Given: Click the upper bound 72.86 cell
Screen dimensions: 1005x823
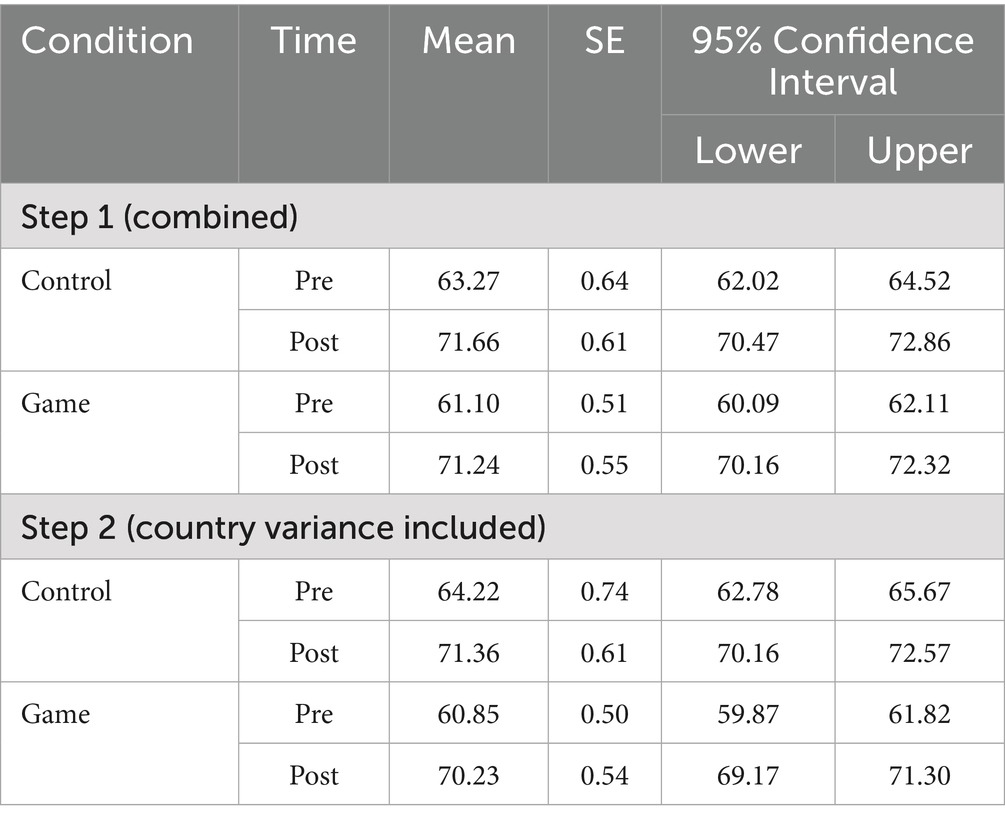Looking at the screenshot, I should pos(919,341).
